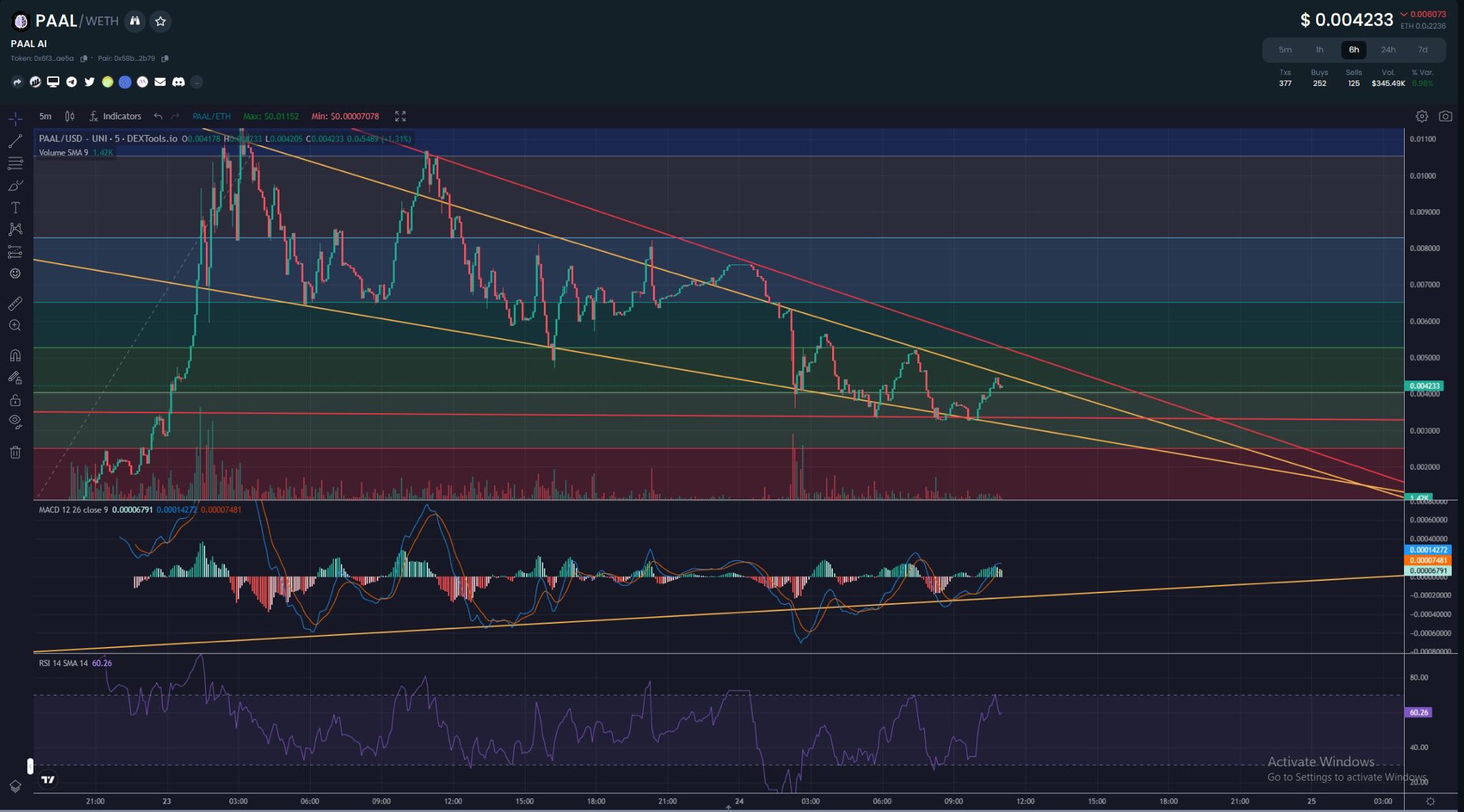Toggle fullscreen chart mode

pyautogui.click(x=400, y=116)
